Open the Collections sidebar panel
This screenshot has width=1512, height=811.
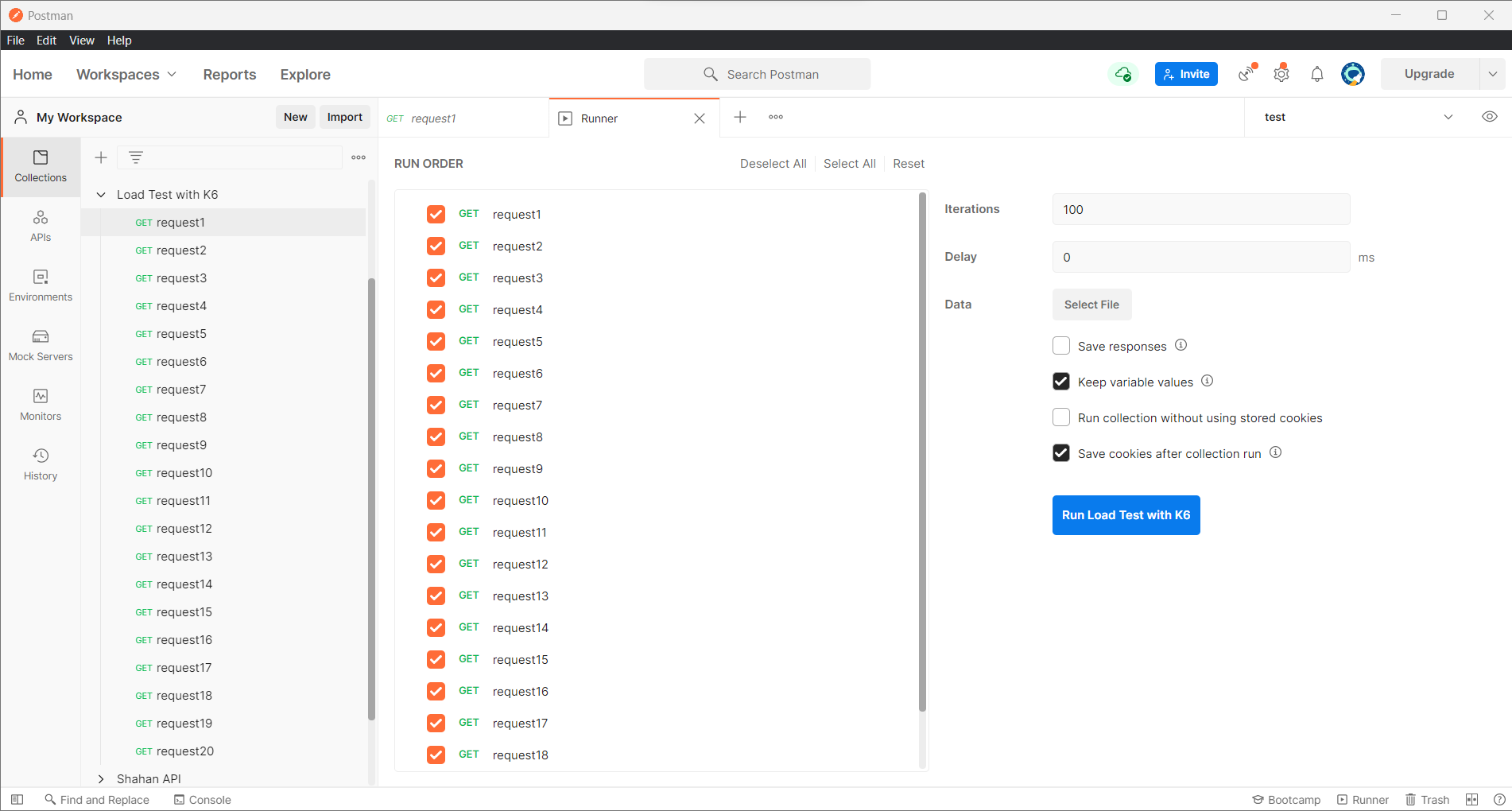tap(41, 166)
